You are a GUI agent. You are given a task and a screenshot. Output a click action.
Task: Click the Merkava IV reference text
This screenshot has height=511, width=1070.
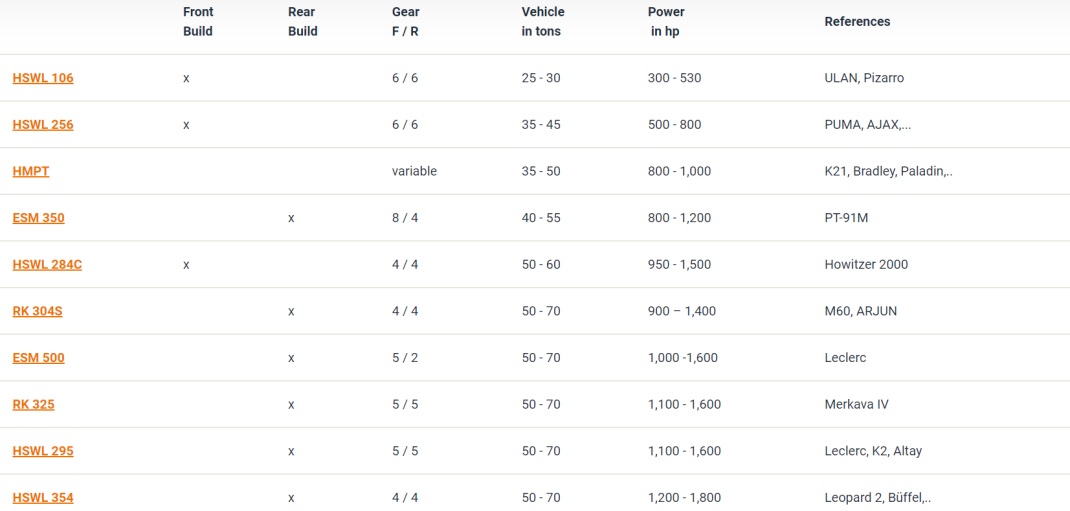coord(856,405)
